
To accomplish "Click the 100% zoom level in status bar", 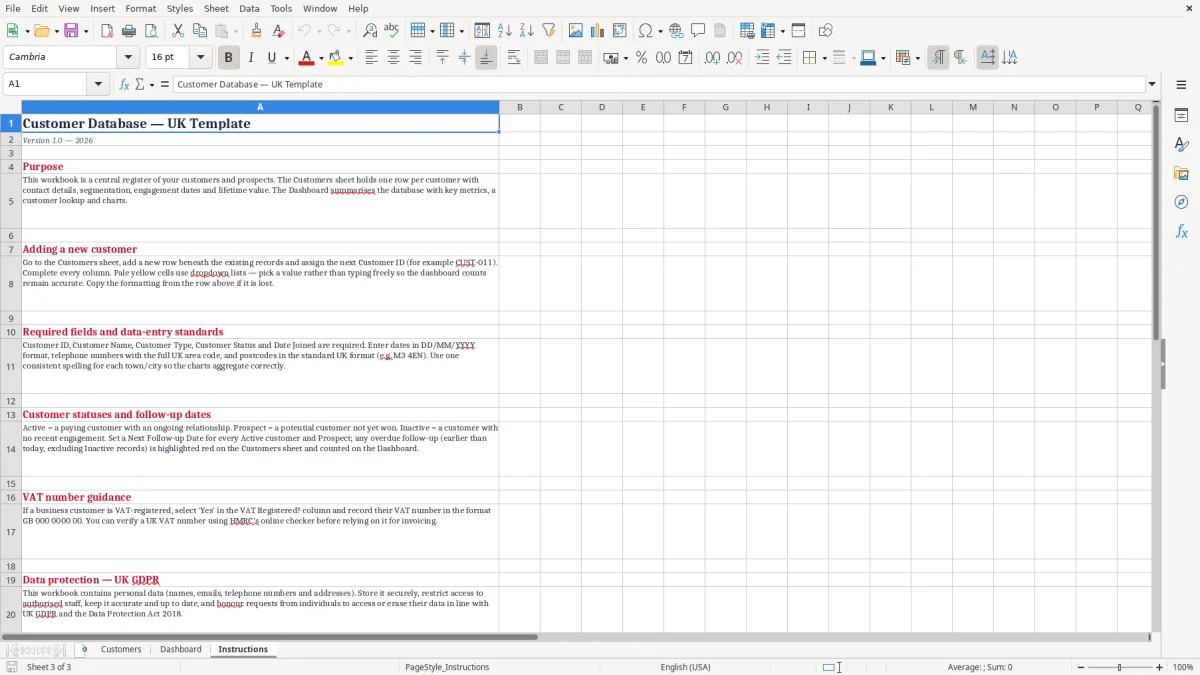I will coord(1183,667).
